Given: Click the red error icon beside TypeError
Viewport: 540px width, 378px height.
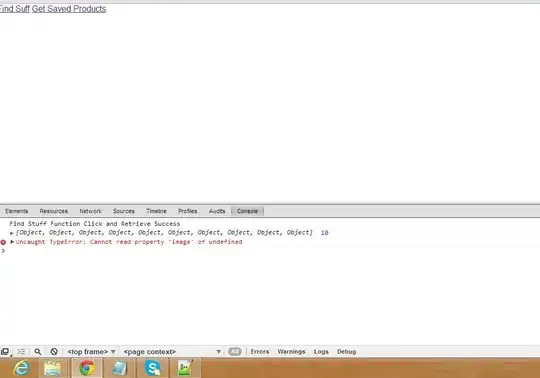Looking at the screenshot, I should 3,242.
